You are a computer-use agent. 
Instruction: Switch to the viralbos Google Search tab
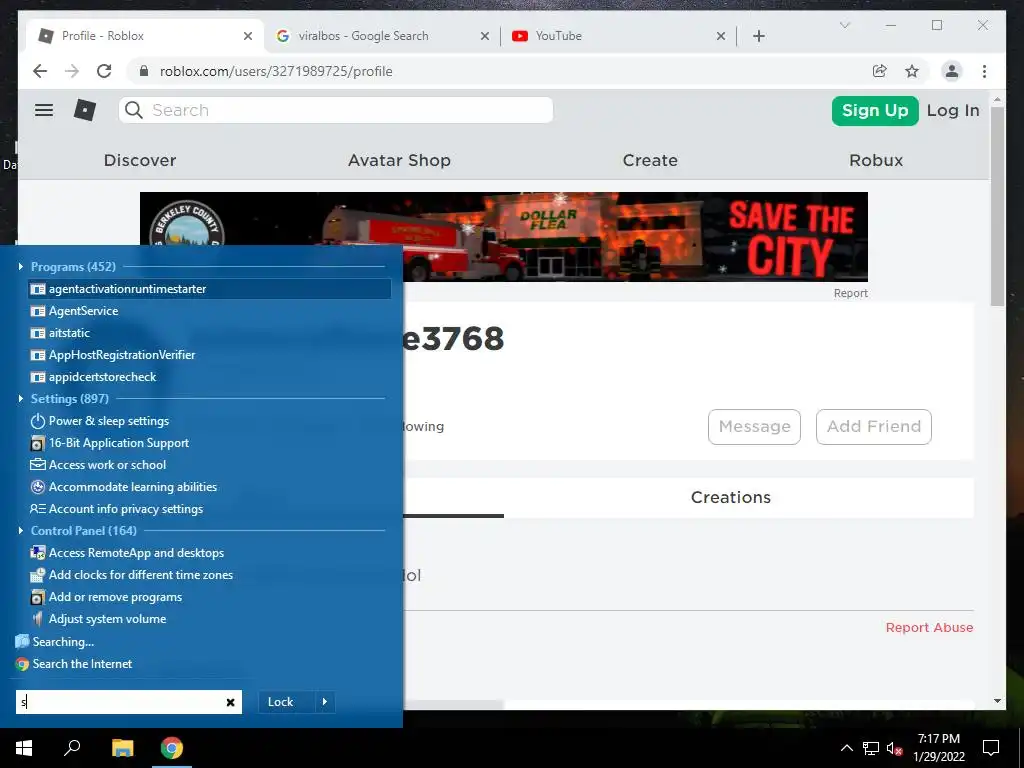coord(363,36)
